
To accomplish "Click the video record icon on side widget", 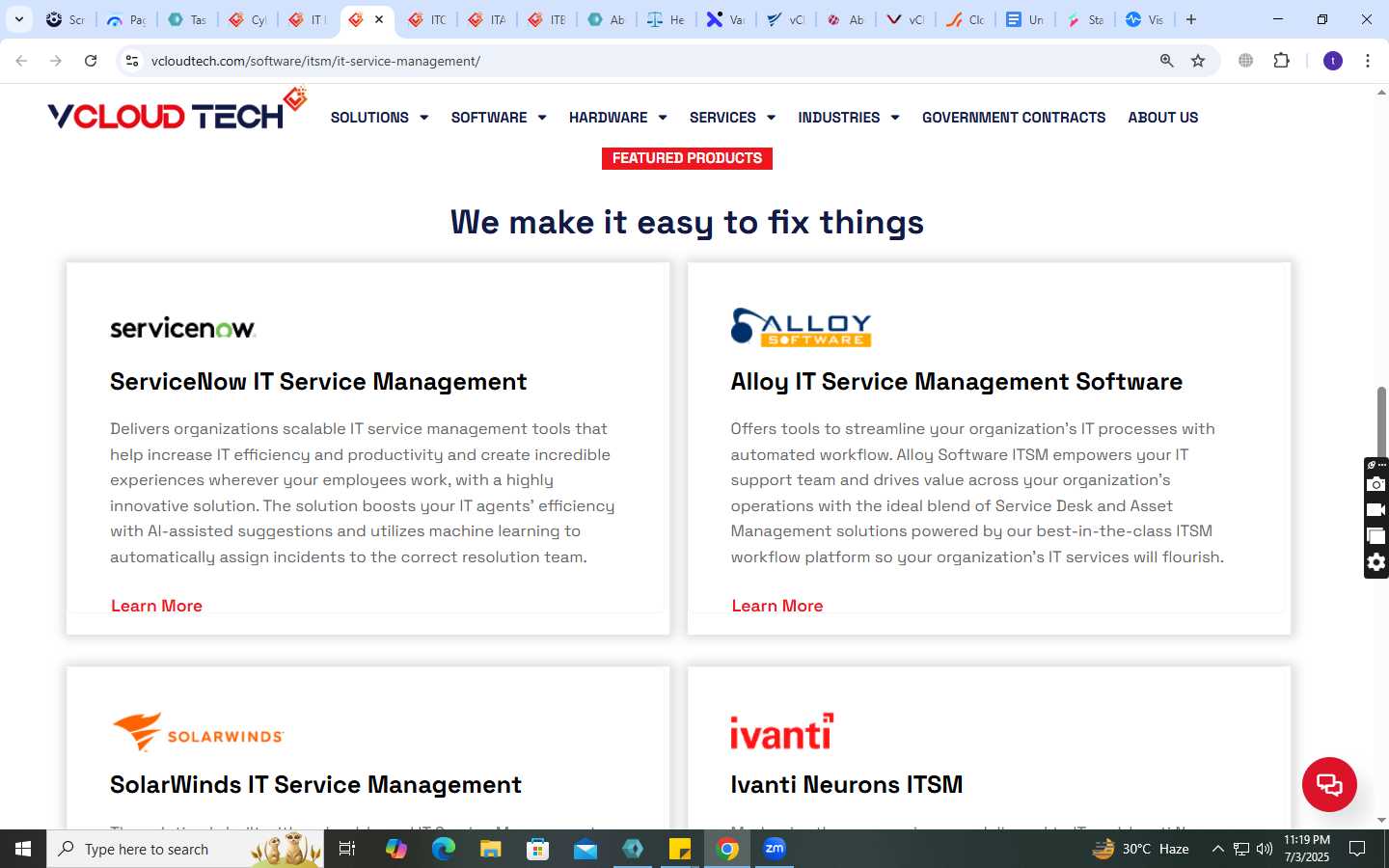I will [x=1376, y=510].
